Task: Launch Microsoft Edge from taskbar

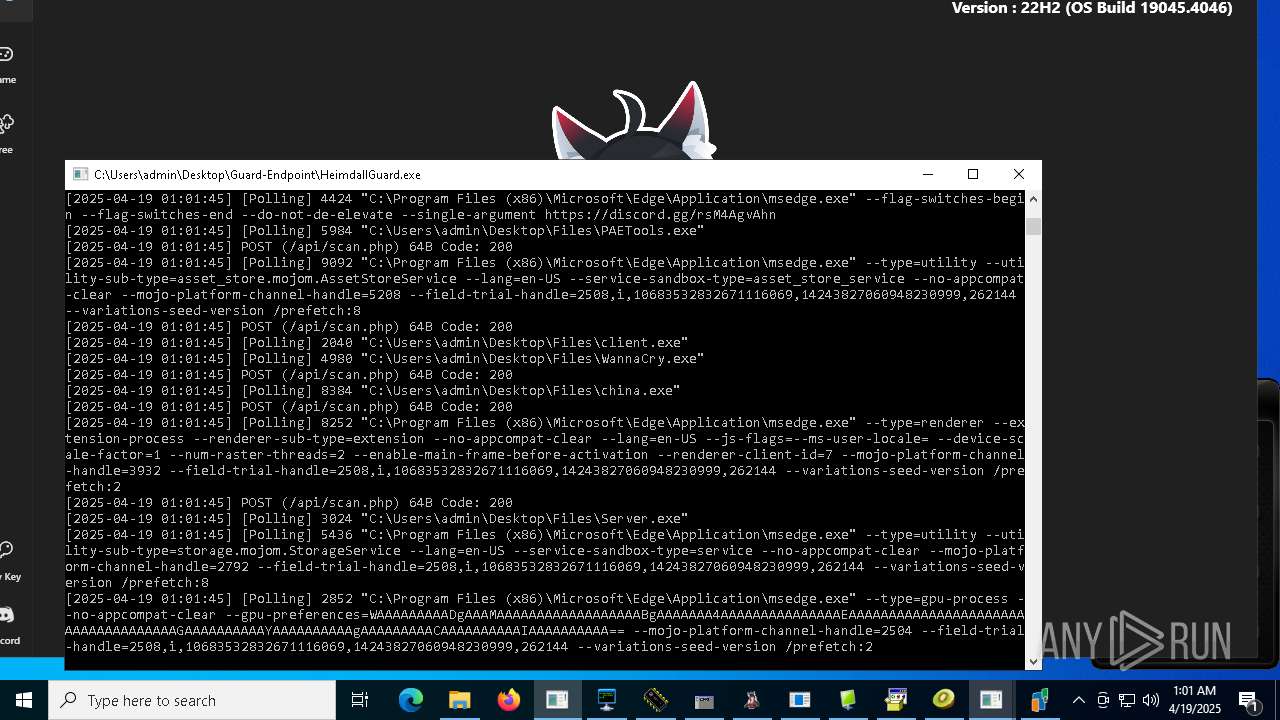Action: 411,700
